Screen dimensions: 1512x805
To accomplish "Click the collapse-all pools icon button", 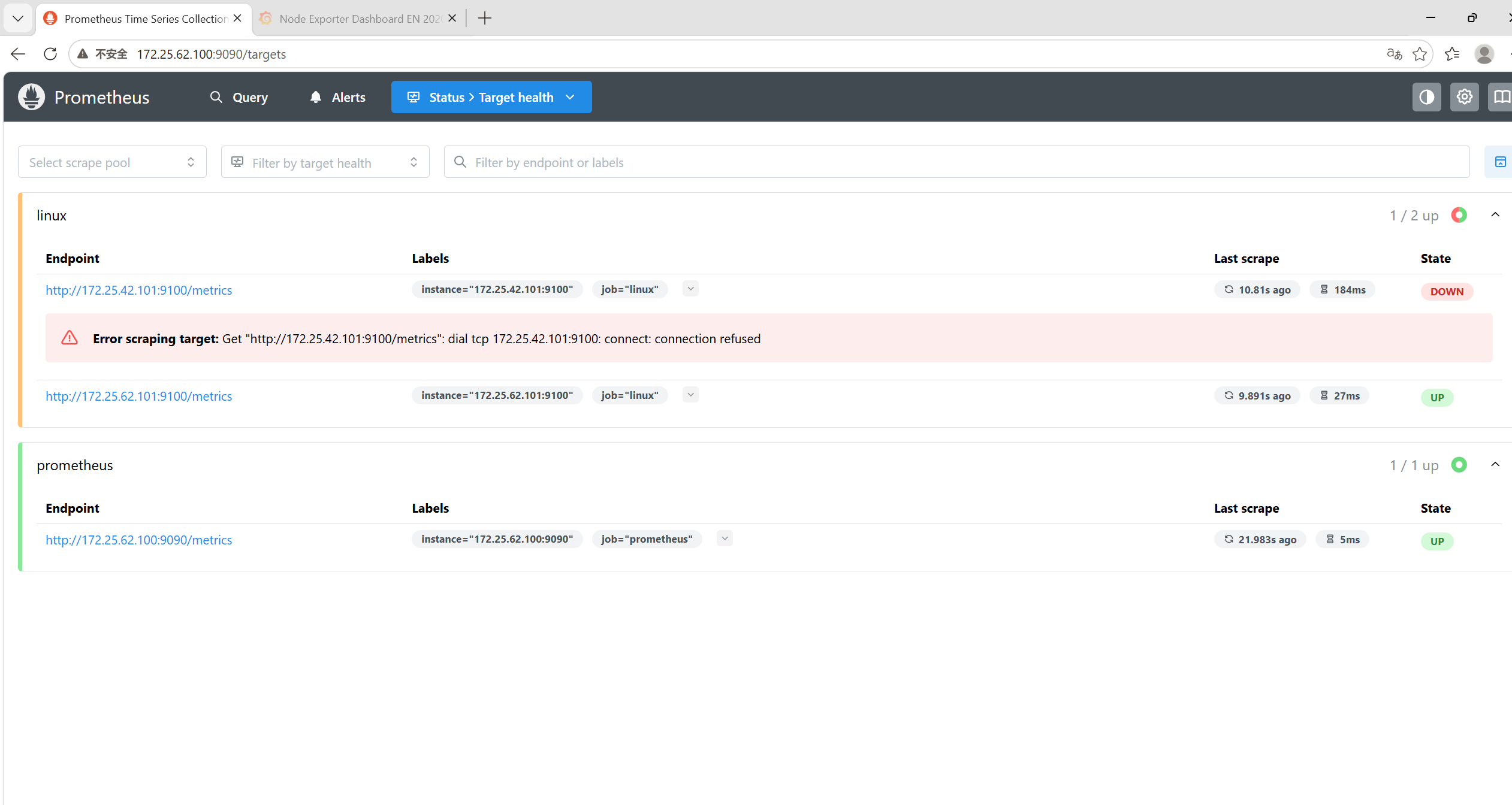I will pyautogui.click(x=1500, y=162).
